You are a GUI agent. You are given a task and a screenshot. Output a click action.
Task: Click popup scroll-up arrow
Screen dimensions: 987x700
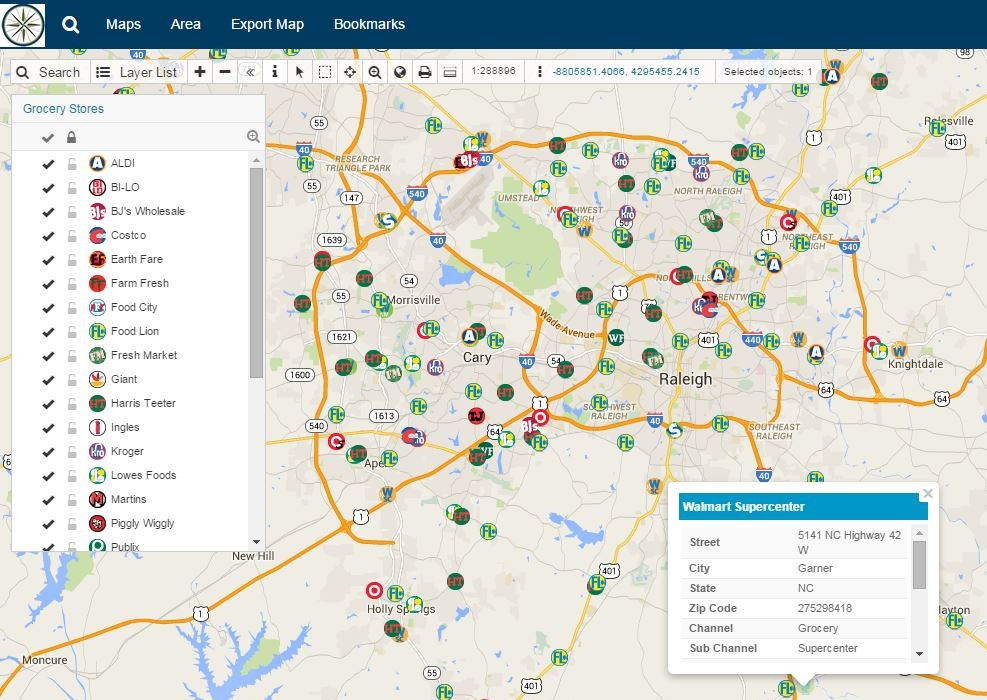click(920, 533)
